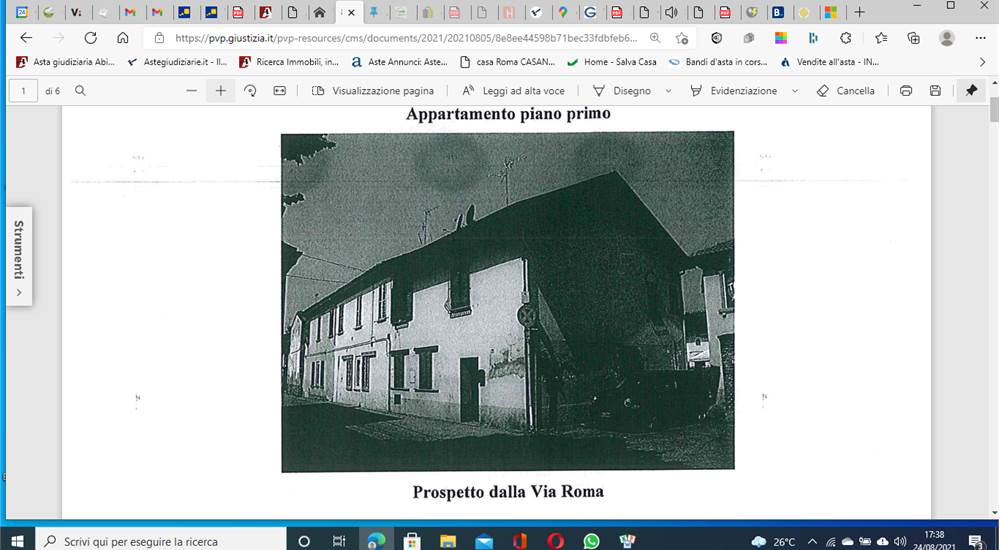Click the URL address bar

tap(406, 38)
